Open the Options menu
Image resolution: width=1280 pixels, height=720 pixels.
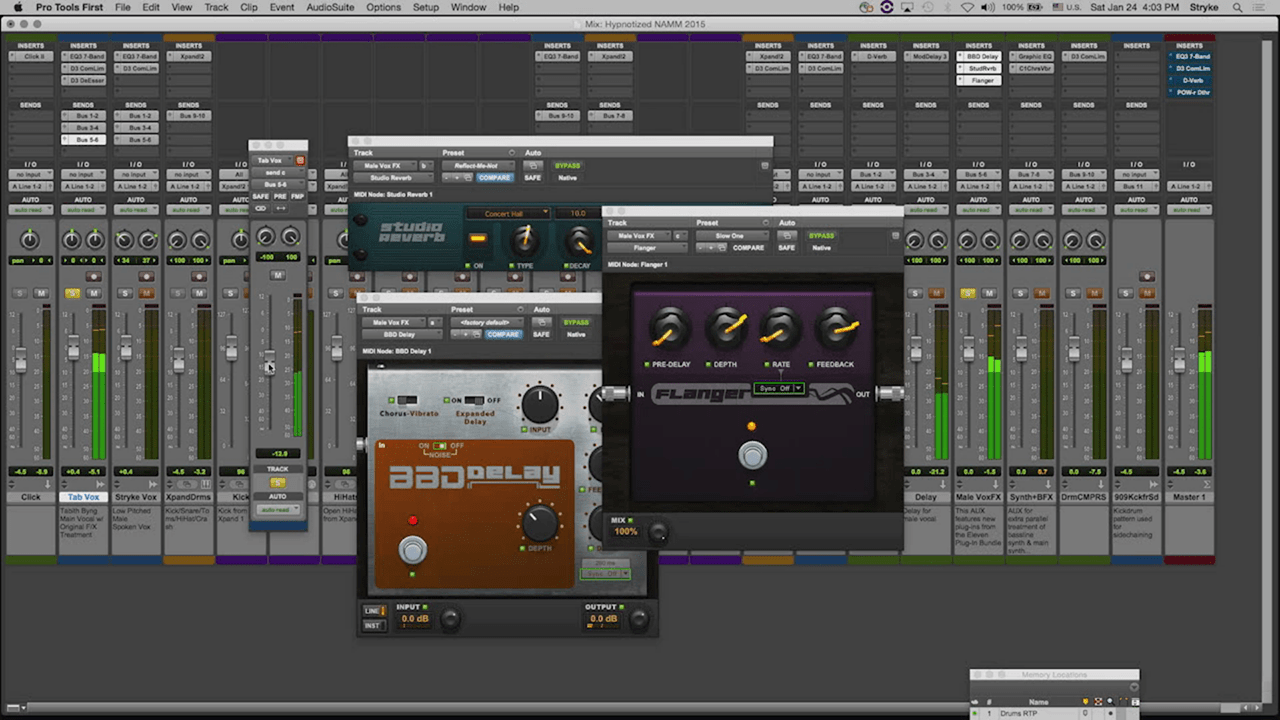coord(383,7)
